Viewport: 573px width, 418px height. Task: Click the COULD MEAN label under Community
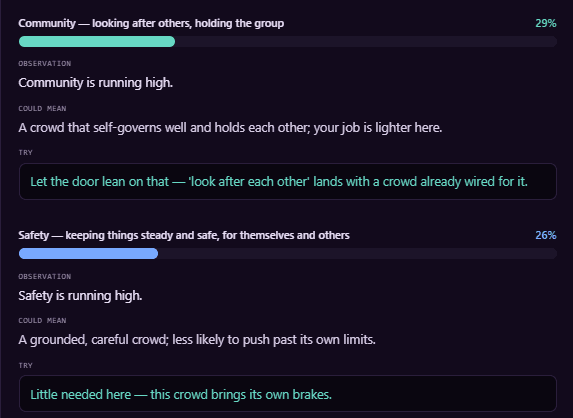click(x=42, y=109)
